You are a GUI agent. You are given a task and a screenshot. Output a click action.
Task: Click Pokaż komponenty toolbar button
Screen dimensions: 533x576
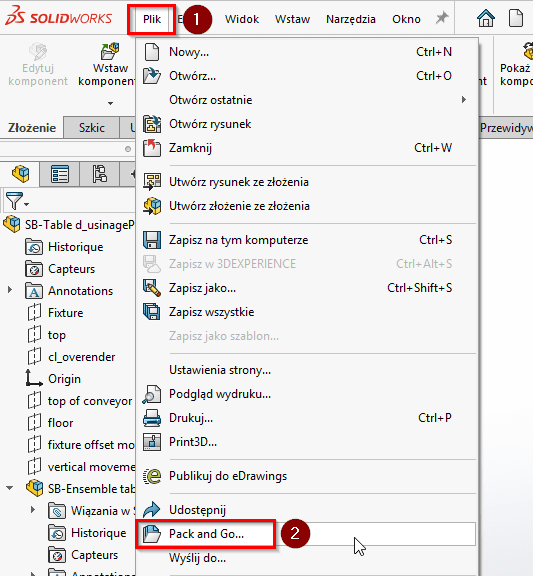pos(516,65)
